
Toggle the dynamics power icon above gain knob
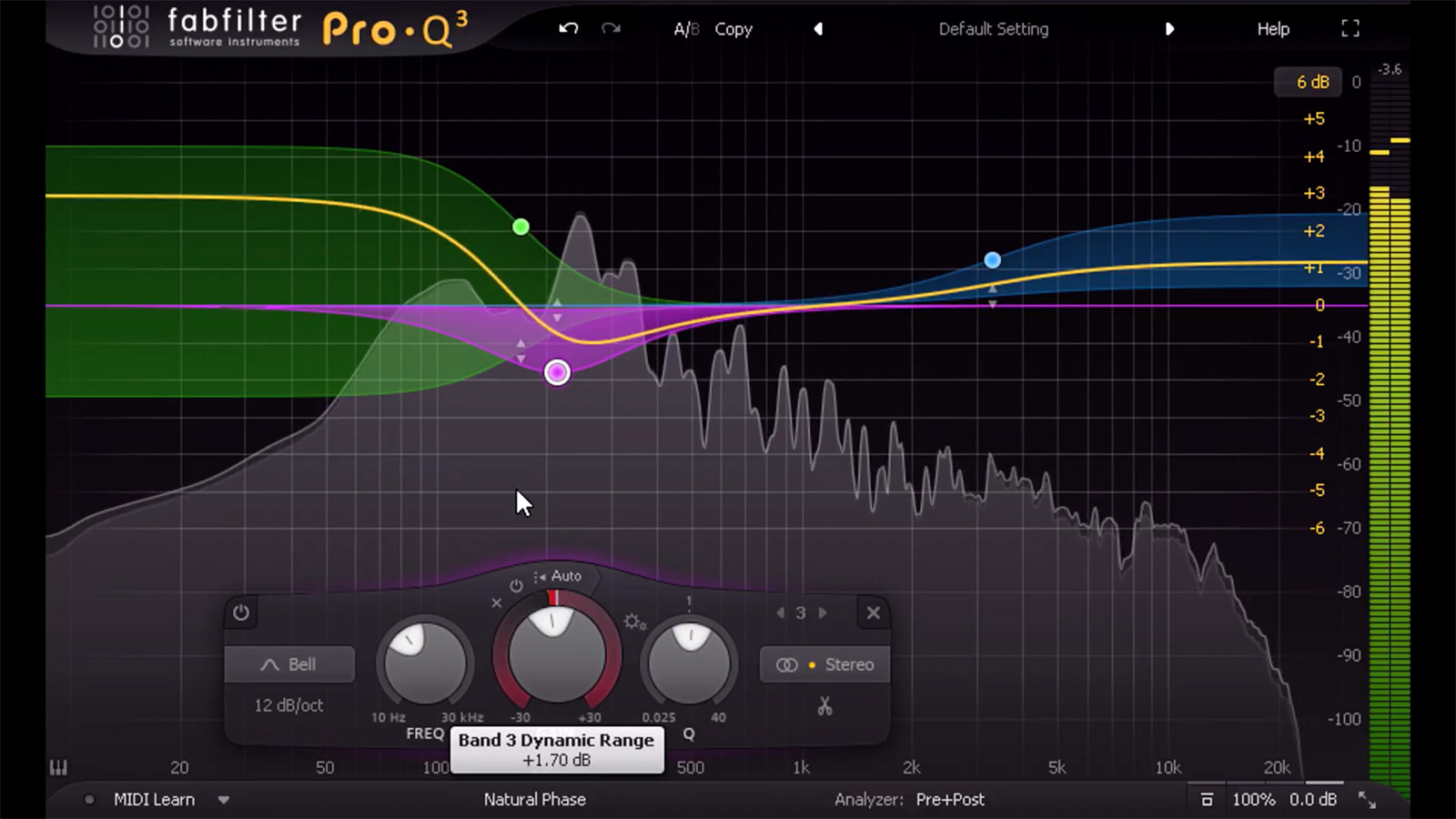coord(514,587)
